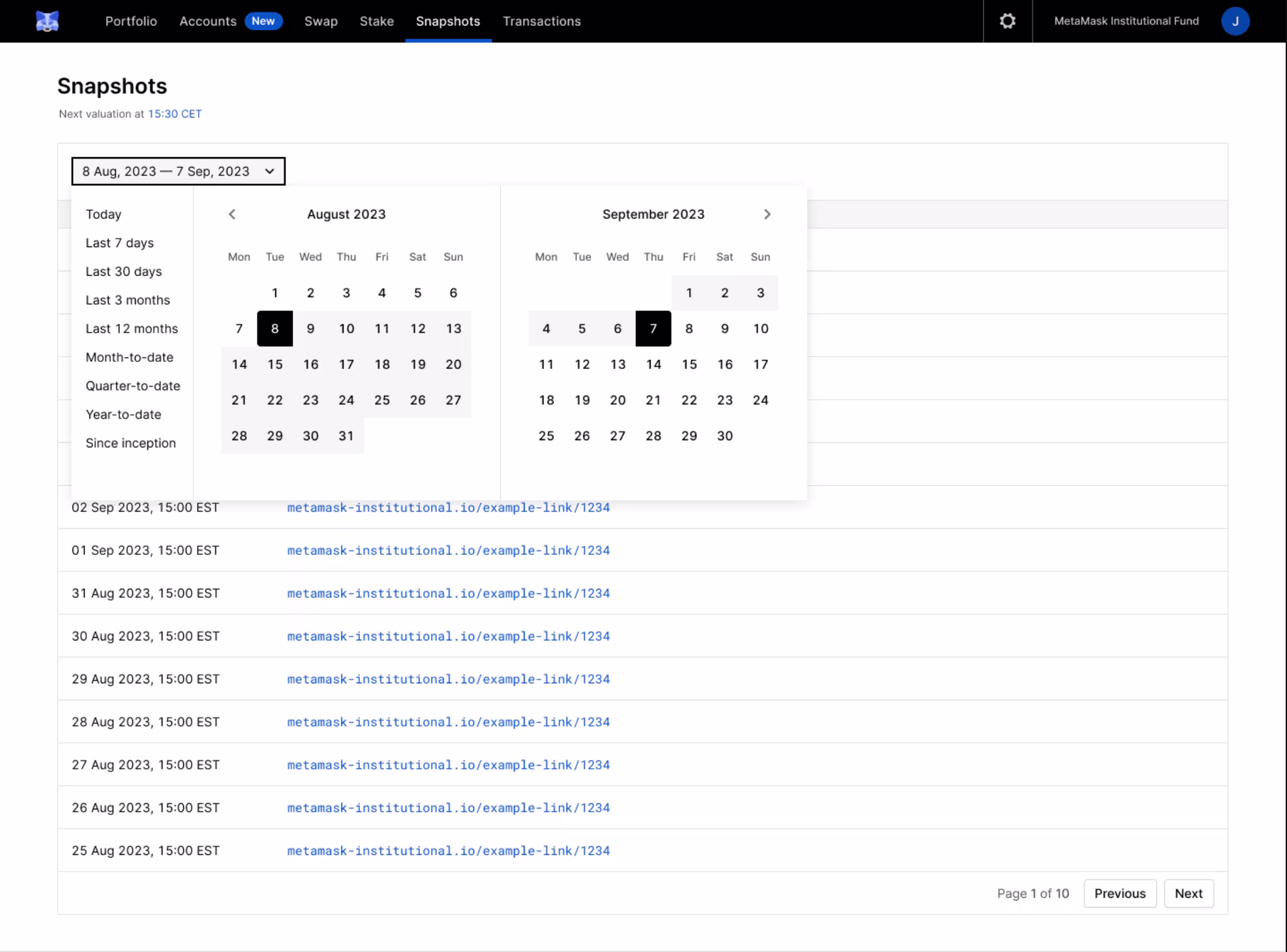Click the Next page button

pyautogui.click(x=1188, y=893)
